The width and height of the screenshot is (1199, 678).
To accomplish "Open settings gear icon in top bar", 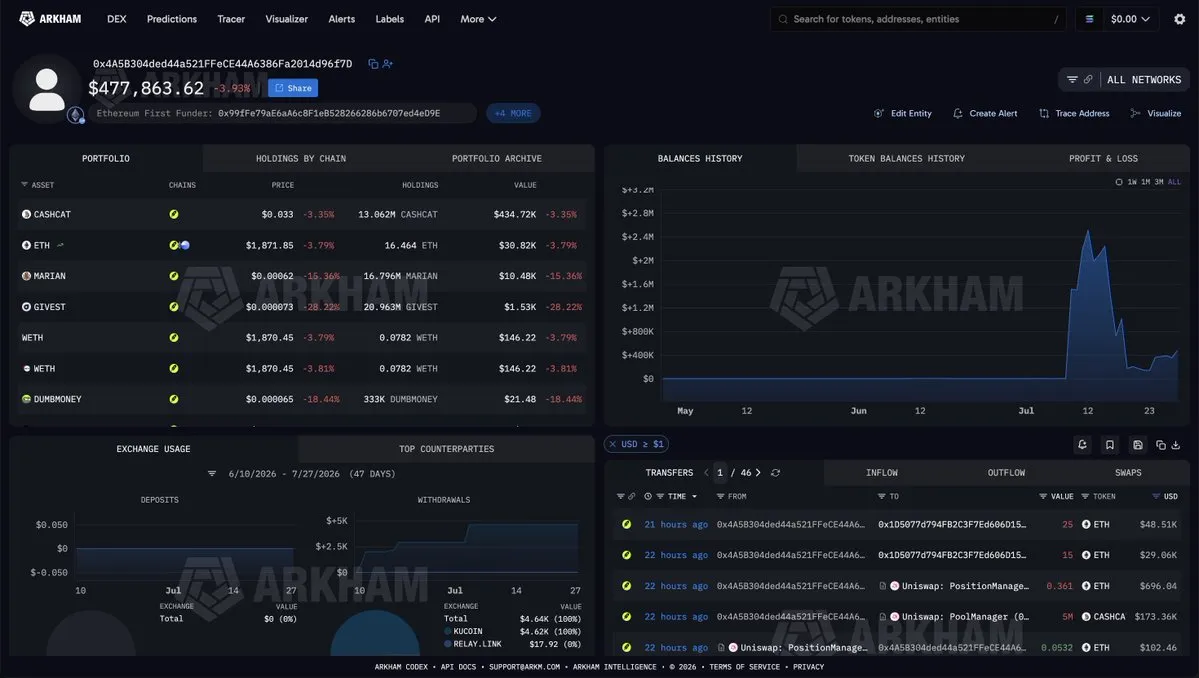I will (1179, 19).
